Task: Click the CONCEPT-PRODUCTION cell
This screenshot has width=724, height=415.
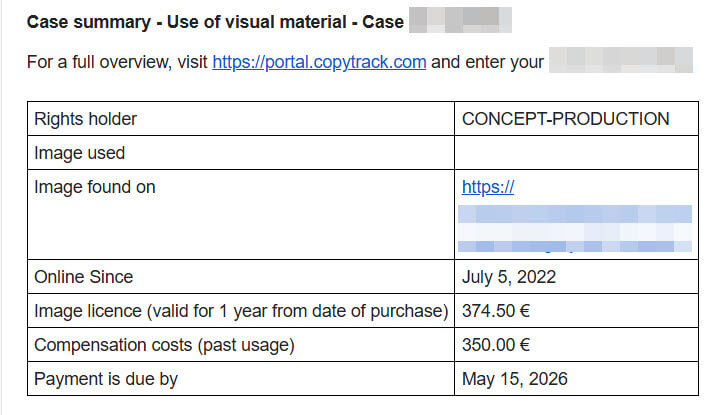Action: 576,119
